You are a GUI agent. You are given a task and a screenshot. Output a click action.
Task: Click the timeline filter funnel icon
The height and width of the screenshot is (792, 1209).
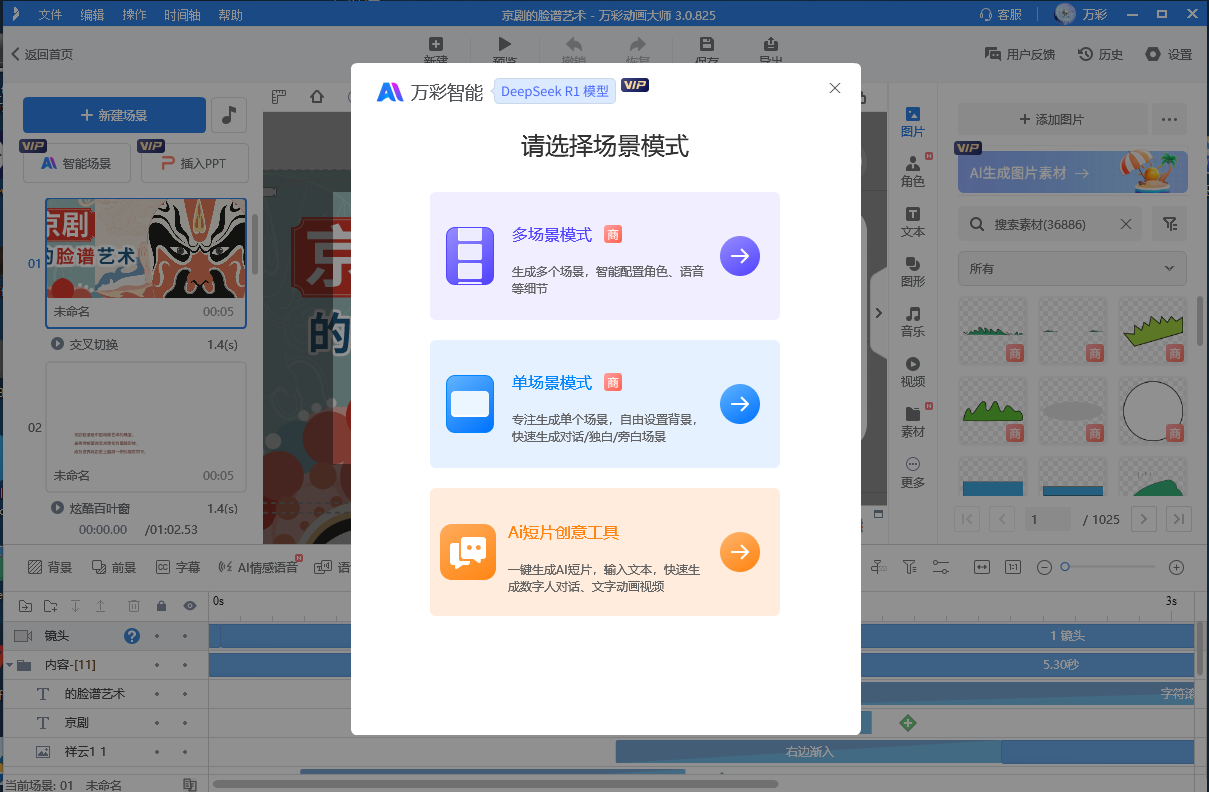point(909,567)
